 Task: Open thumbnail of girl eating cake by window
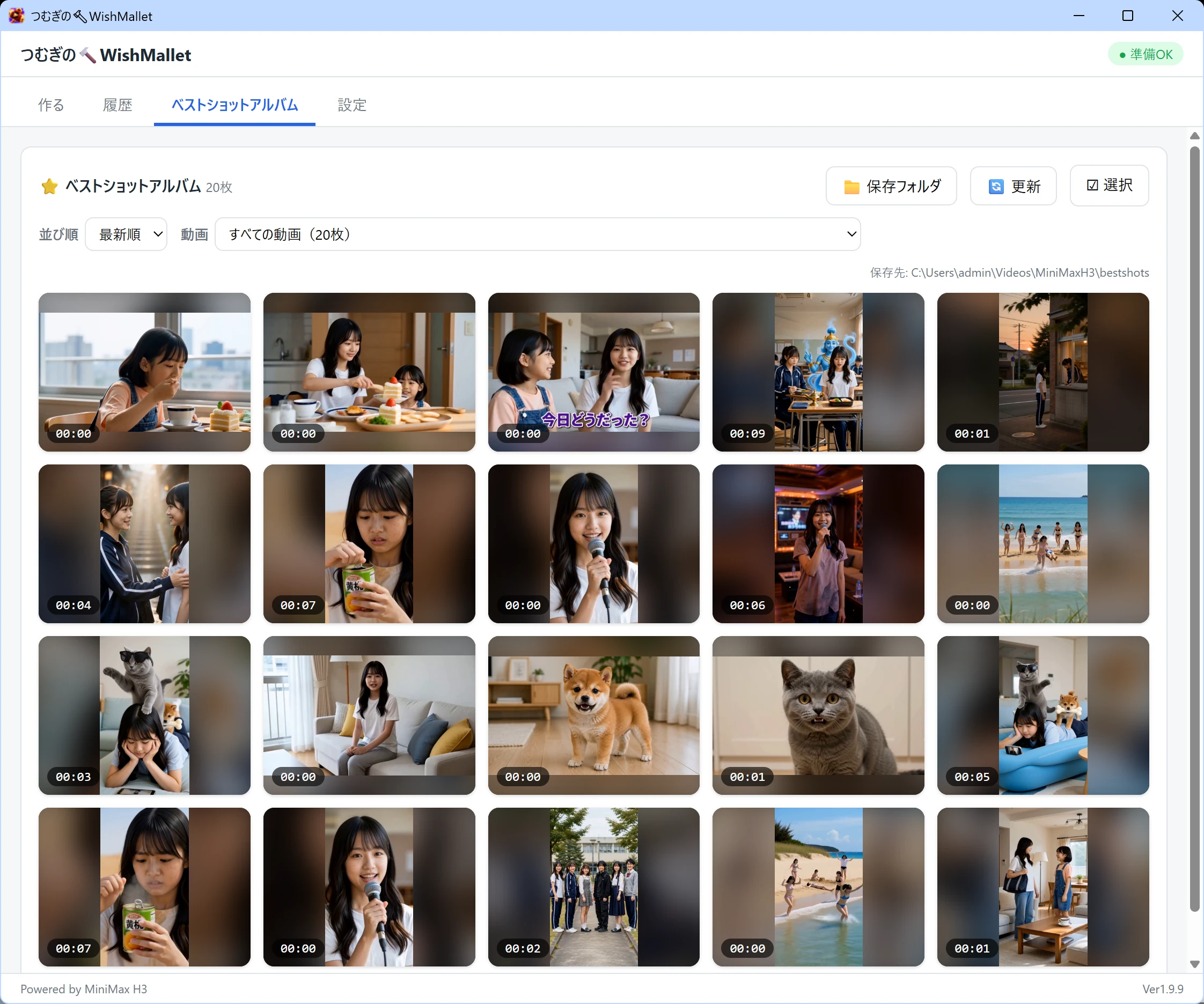(x=144, y=372)
